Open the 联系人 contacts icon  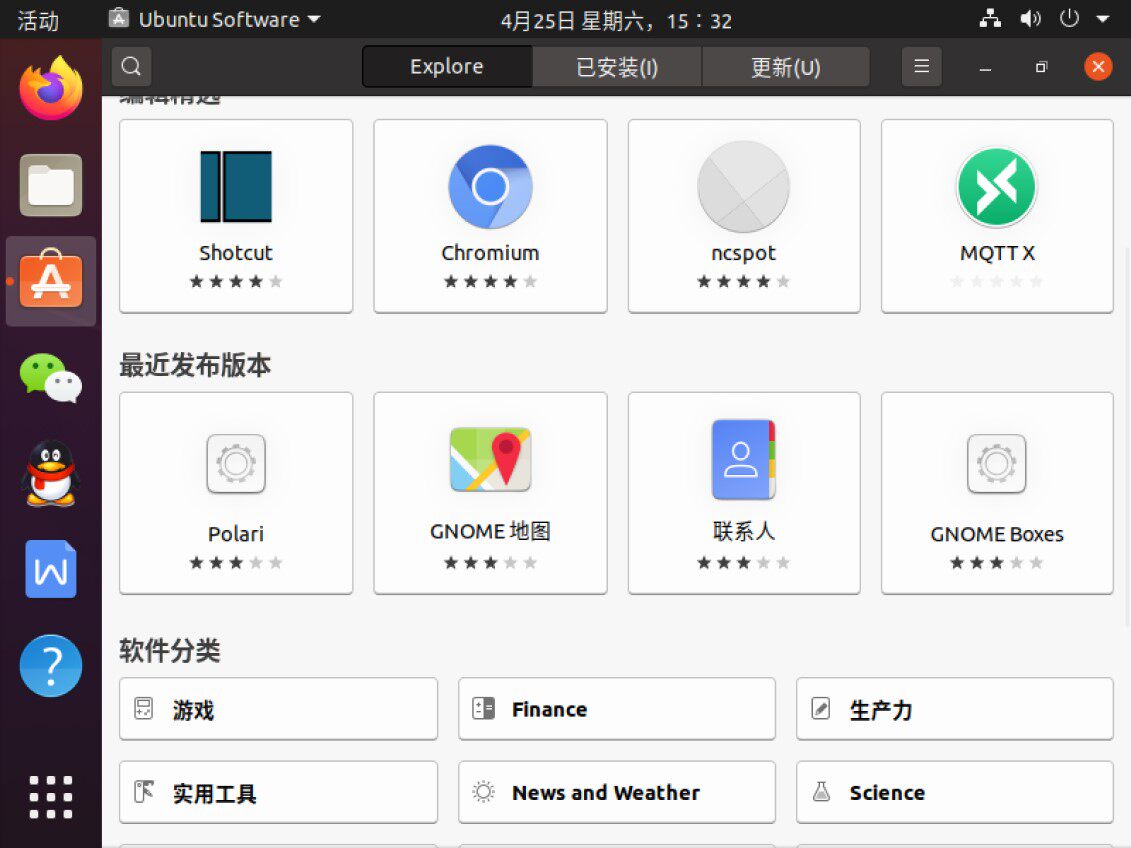[x=744, y=459]
